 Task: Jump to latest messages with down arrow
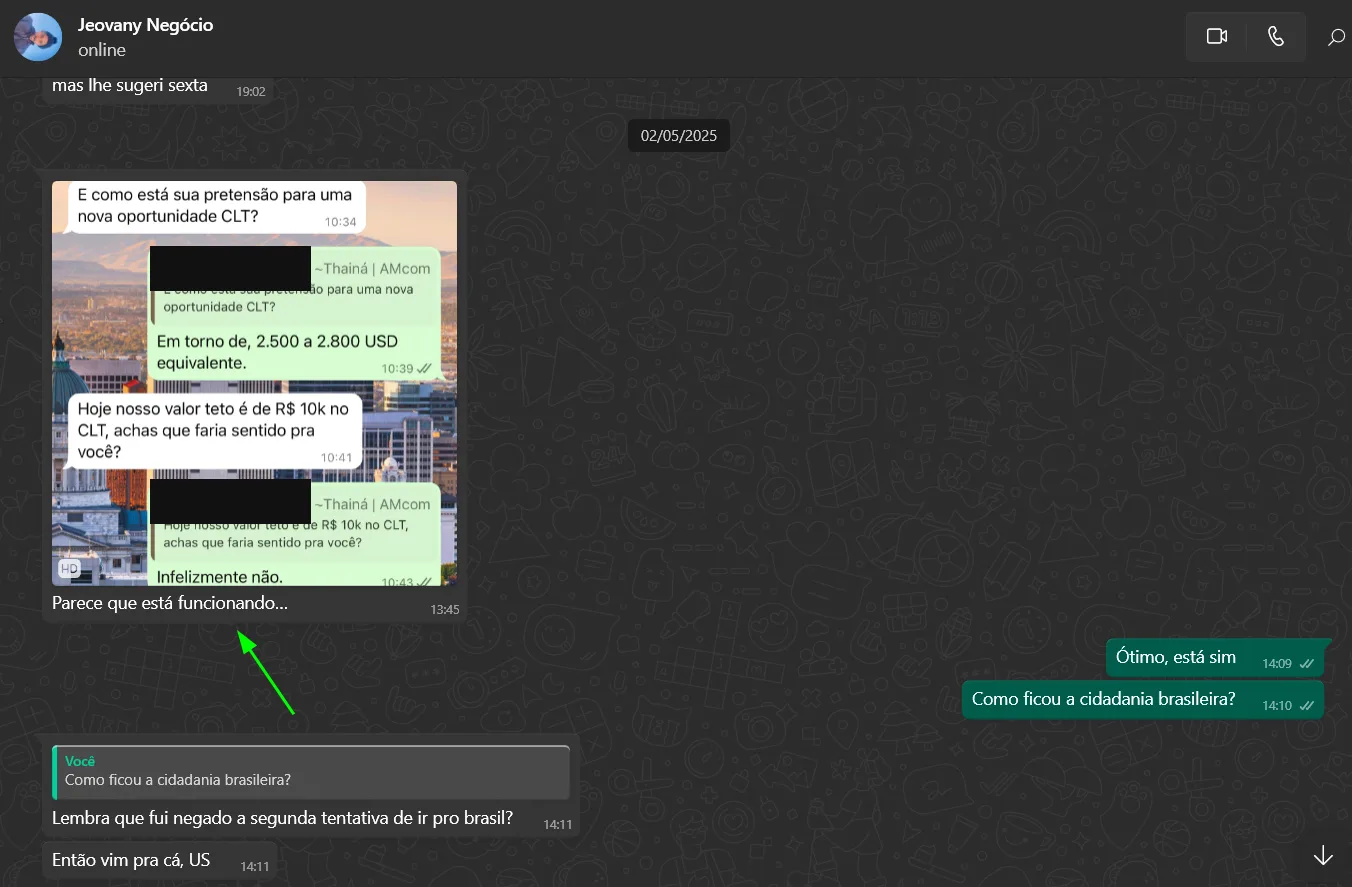click(1322, 856)
